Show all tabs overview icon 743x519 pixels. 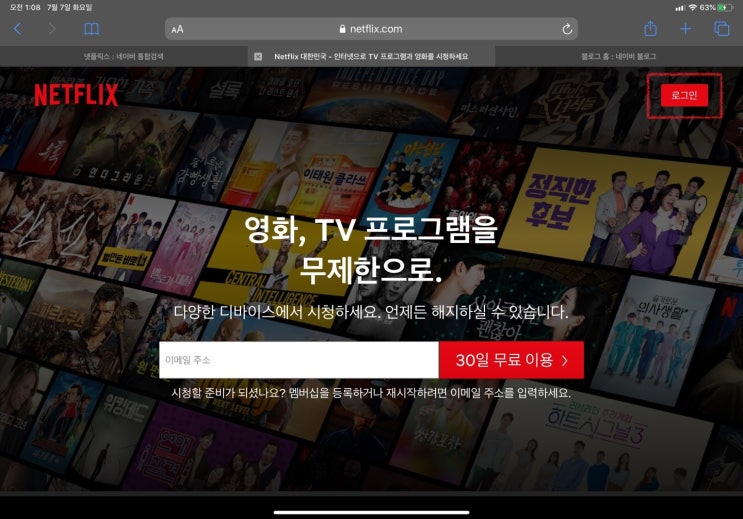pyautogui.click(x=722, y=29)
